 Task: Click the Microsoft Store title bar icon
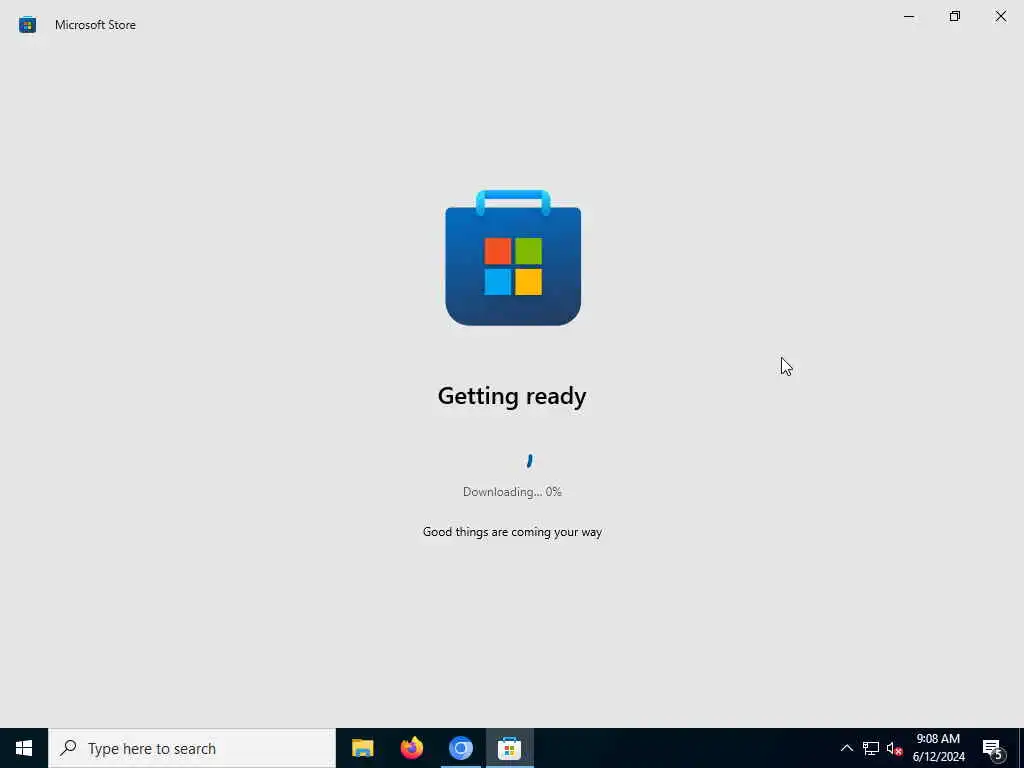pyautogui.click(x=27, y=25)
